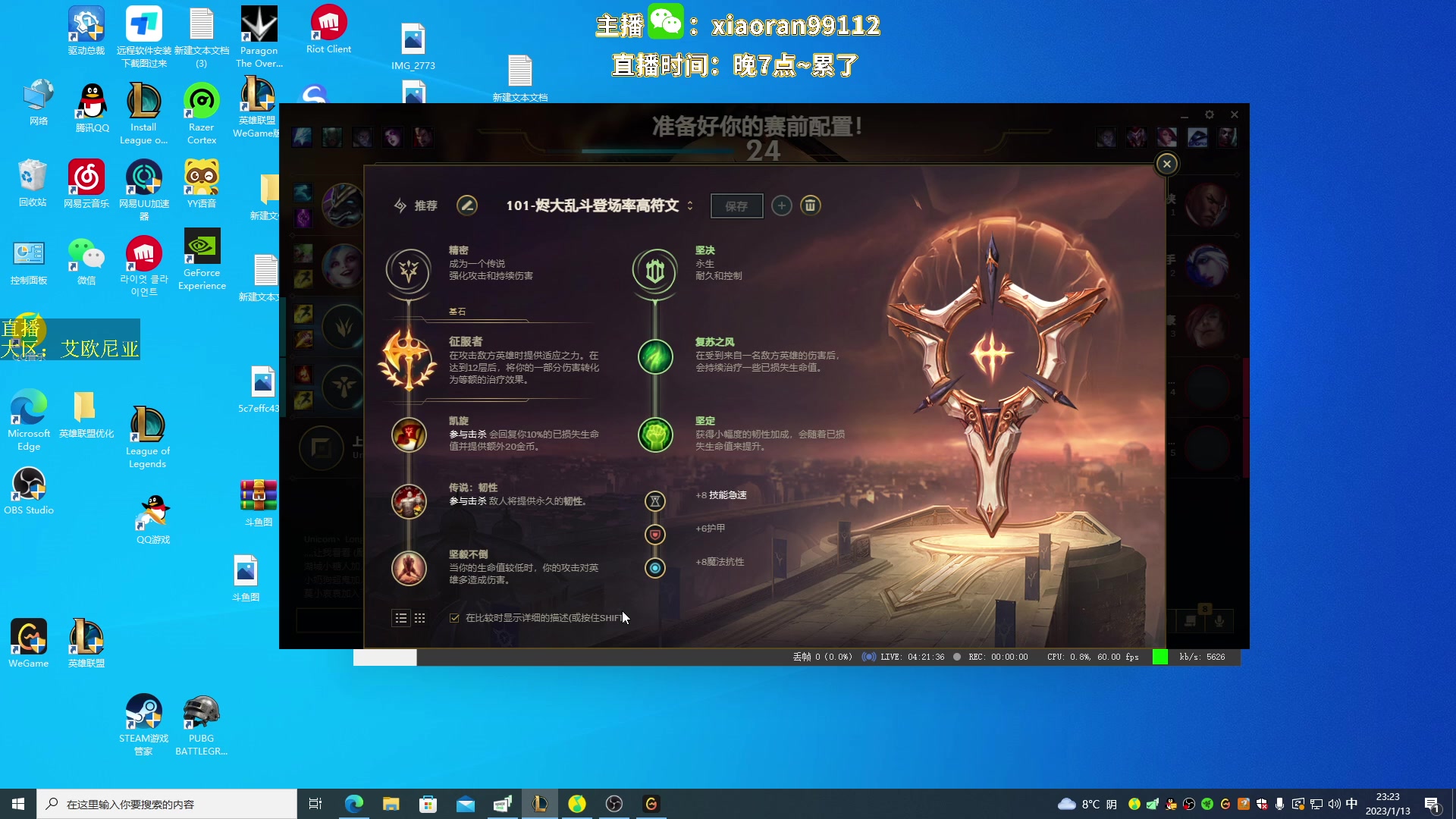The width and height of the screenshot is (1456, 819).
Task: Click the Legend: Tenacity rune icon
Action: tap(409, 501)
